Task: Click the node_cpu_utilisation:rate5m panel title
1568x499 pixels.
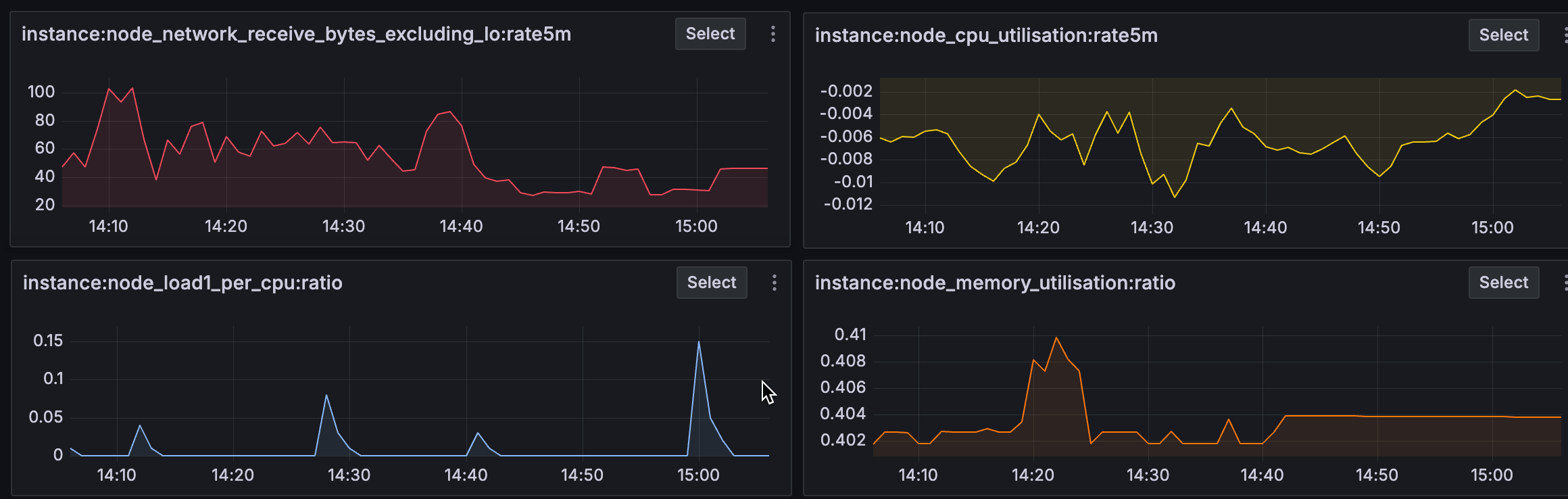Action: 986,35
